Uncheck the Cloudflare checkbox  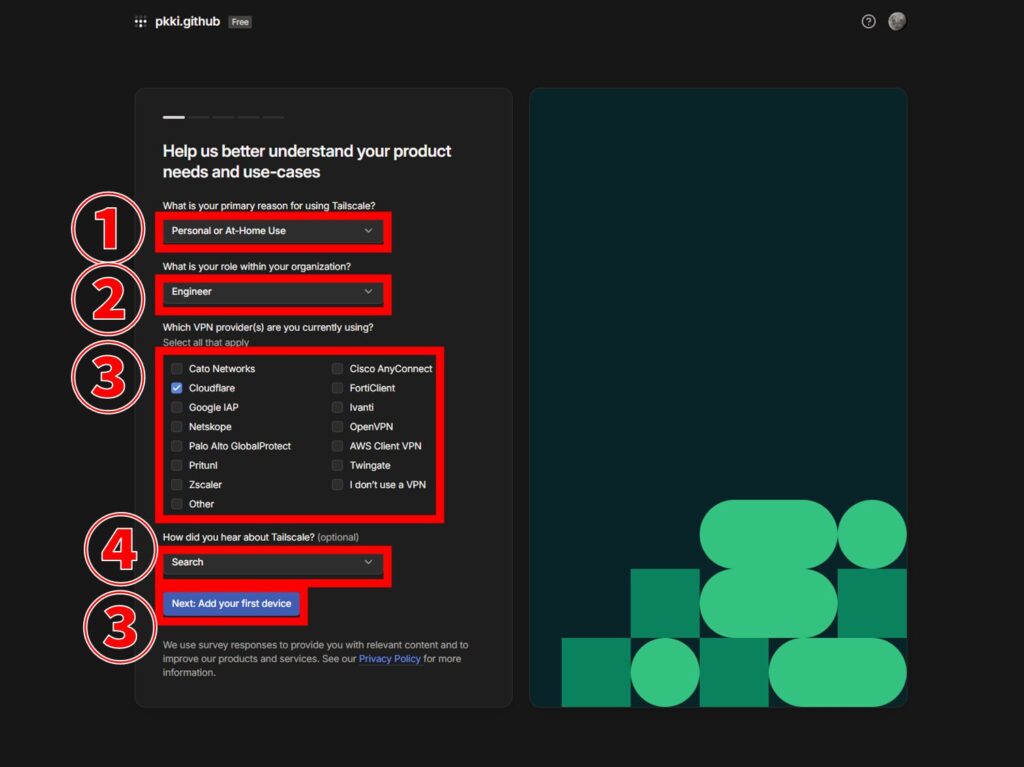coord(177,388)
